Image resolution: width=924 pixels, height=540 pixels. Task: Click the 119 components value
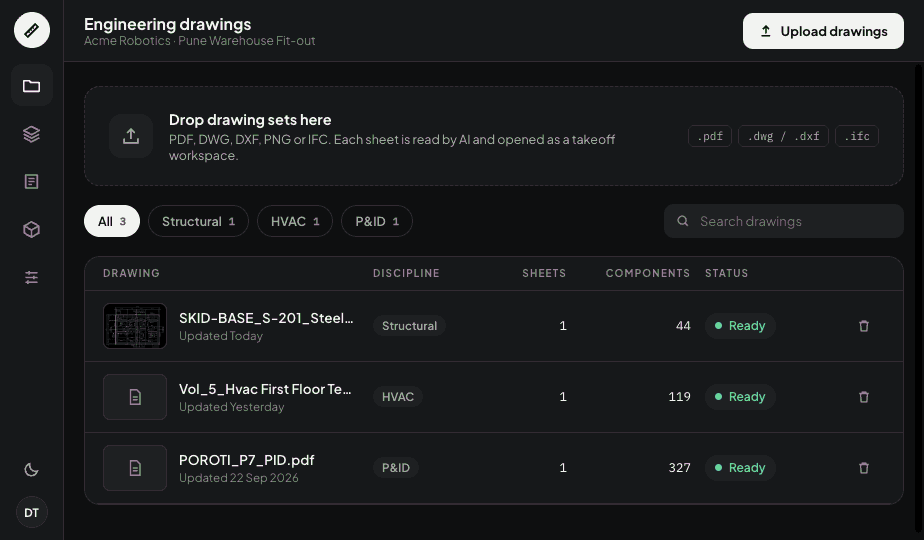tap(679, 397)
